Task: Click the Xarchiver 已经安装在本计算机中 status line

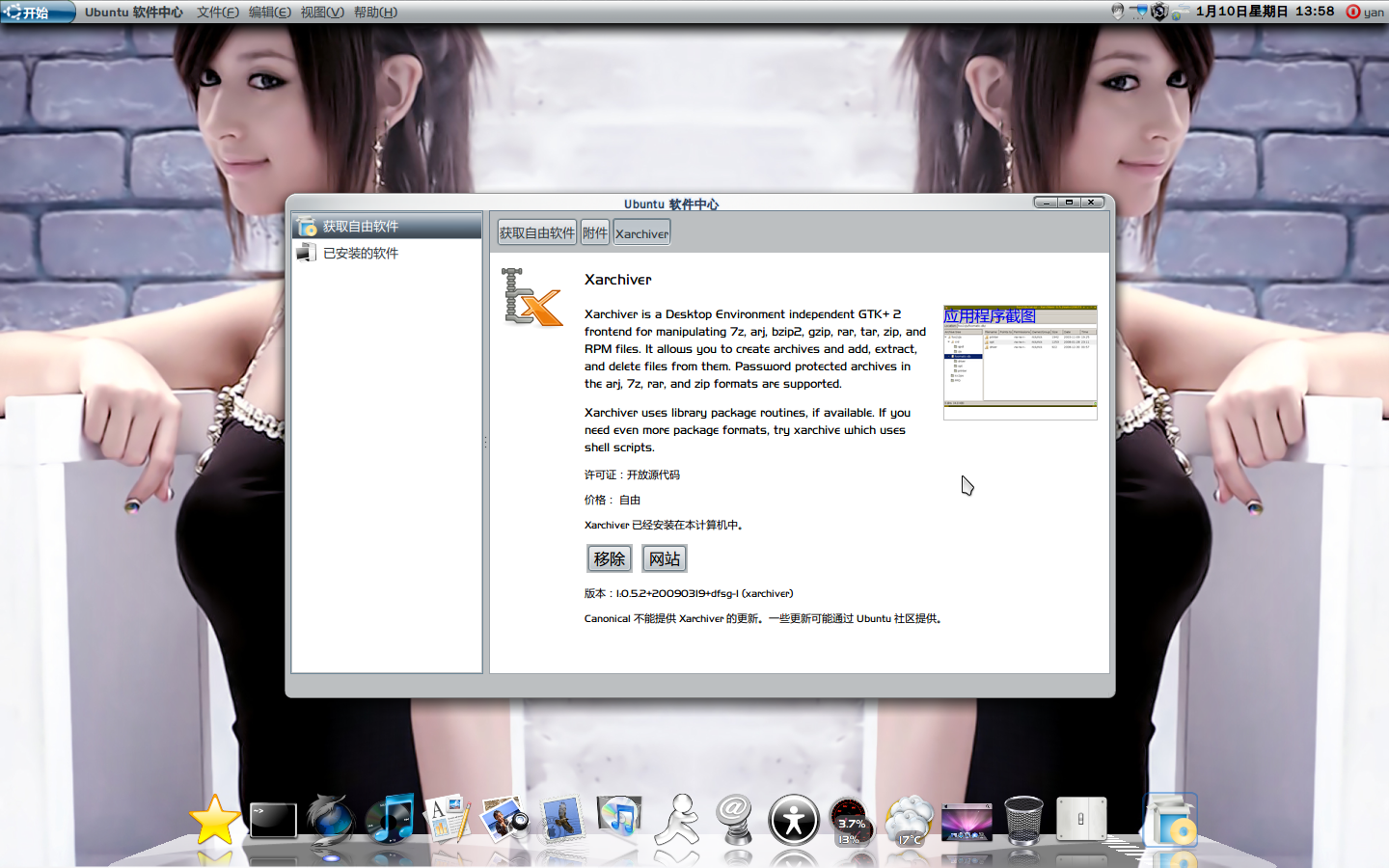Action: tap(664, 525)
